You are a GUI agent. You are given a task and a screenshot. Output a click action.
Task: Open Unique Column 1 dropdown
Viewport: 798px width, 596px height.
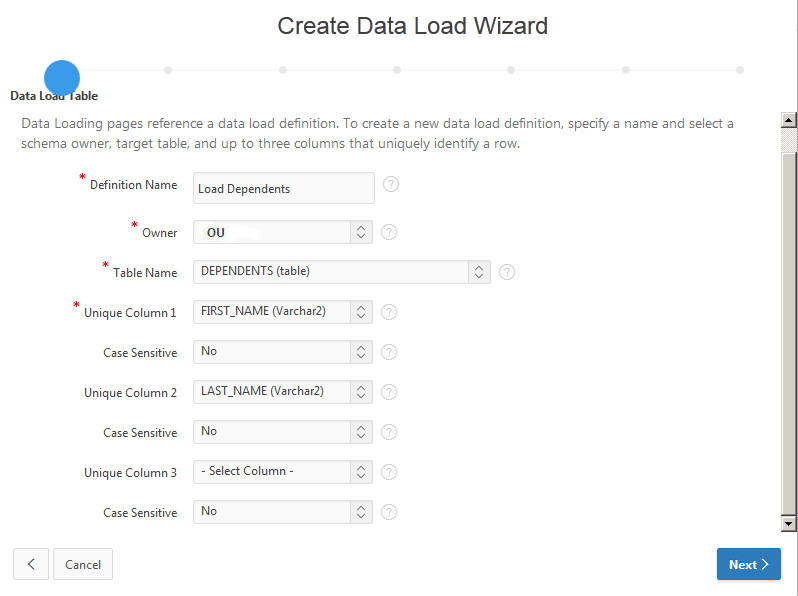tap(282, 312)
